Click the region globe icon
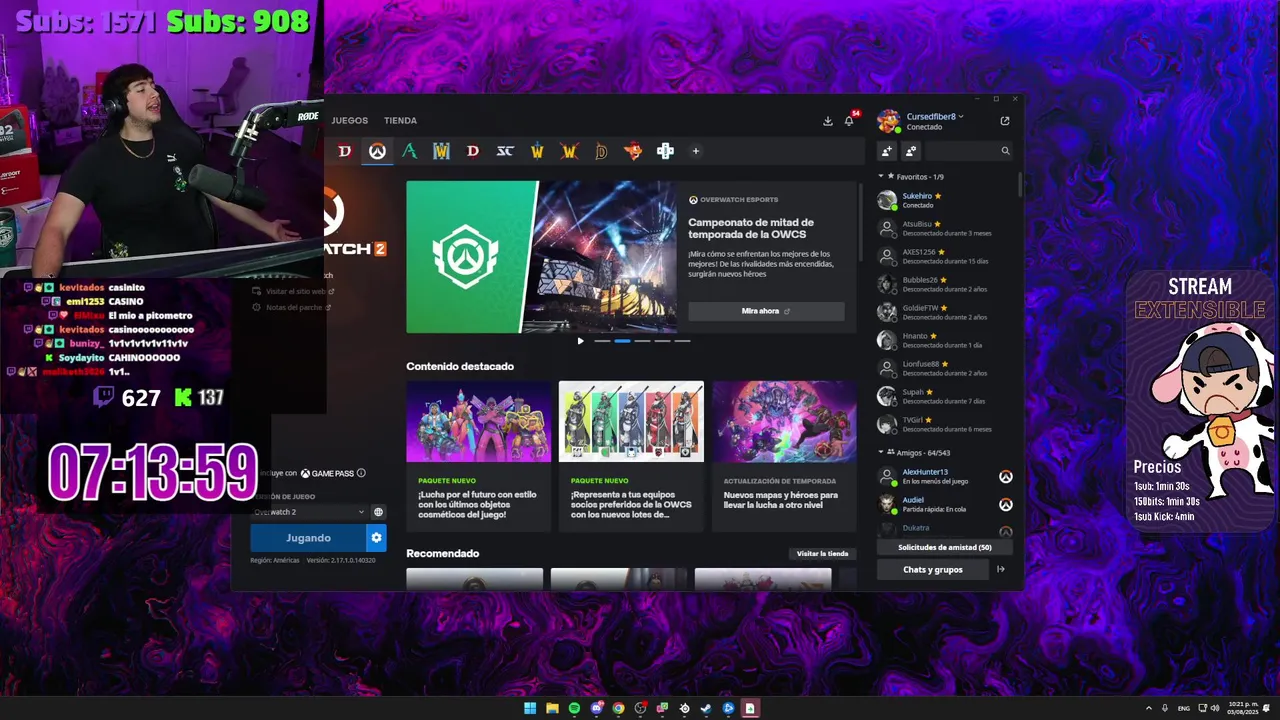Image resolution: width=1280 pixels, height=720 pixels. point(378,512)
